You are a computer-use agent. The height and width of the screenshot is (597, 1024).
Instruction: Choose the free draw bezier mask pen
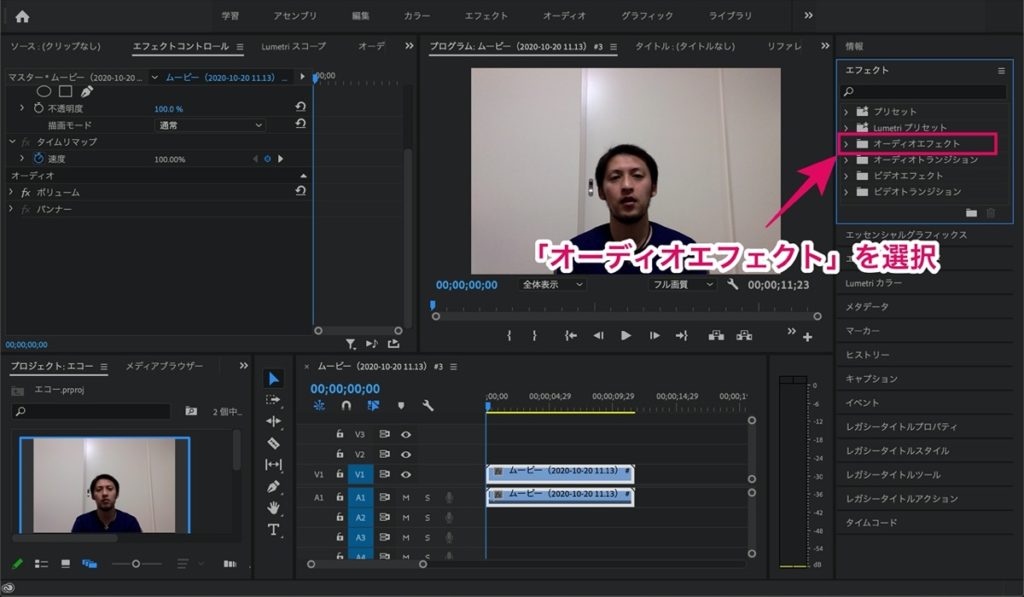pyautogui.click(x=86, y=91)
